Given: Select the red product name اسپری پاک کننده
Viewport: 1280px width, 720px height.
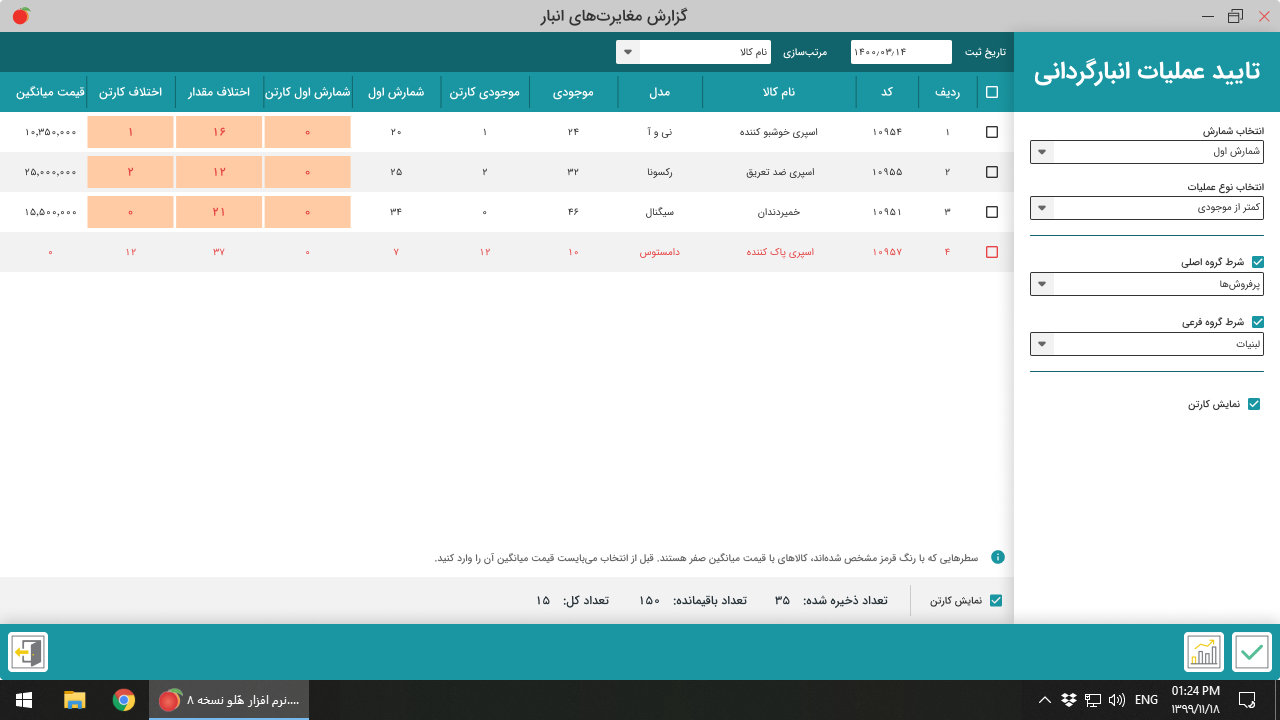Looking at the screenshot, I should (780, 252).
